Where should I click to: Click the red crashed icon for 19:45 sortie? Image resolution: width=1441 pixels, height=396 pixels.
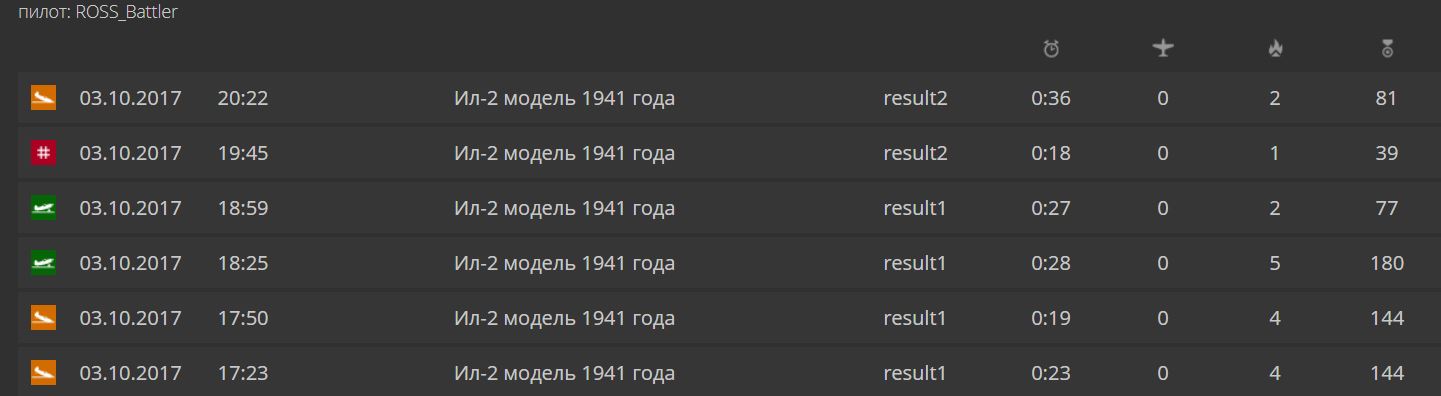tap(43, 153)
